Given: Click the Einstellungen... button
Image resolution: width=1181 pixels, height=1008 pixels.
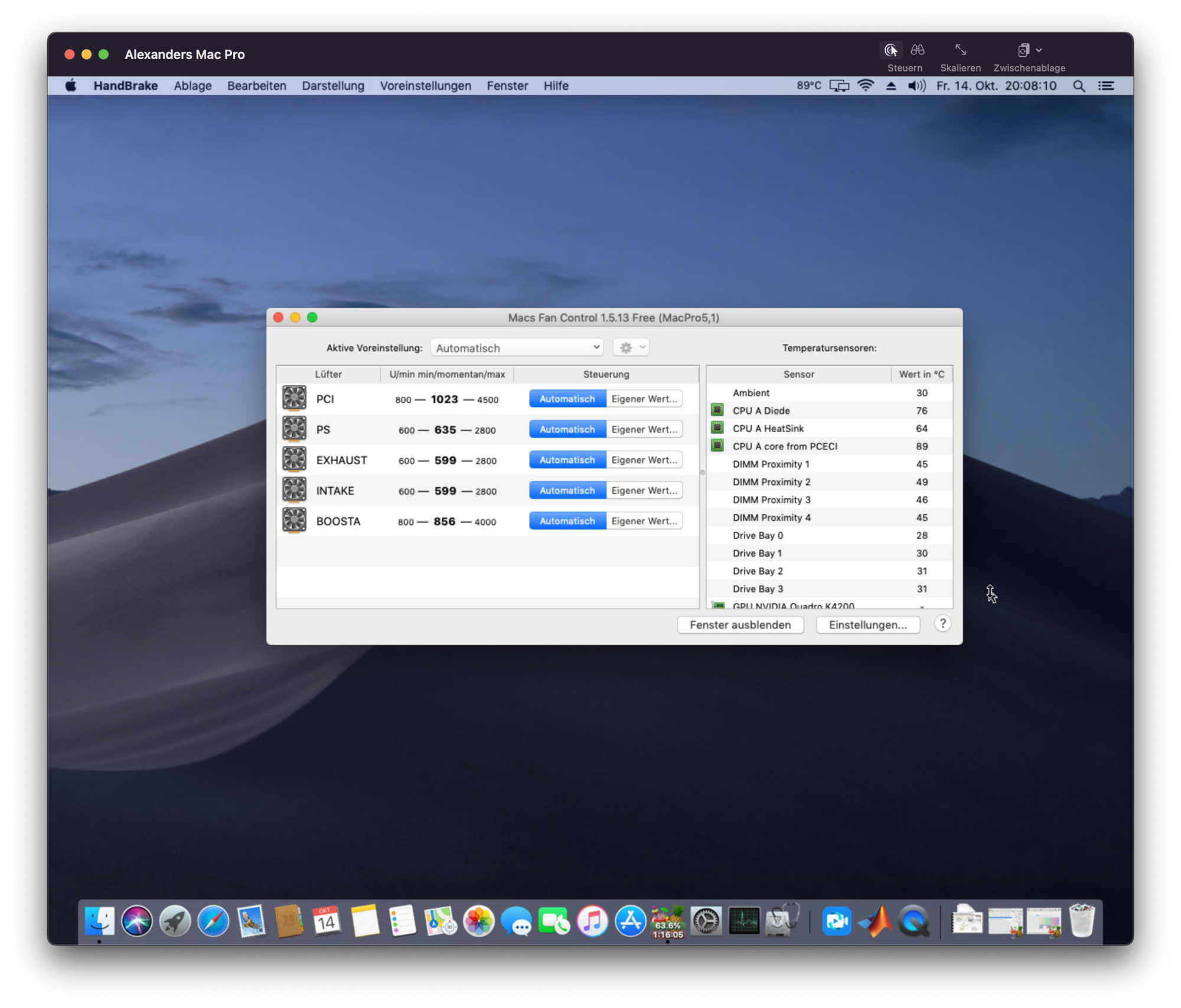Looking at the screenshot, I should coord(867,625).
